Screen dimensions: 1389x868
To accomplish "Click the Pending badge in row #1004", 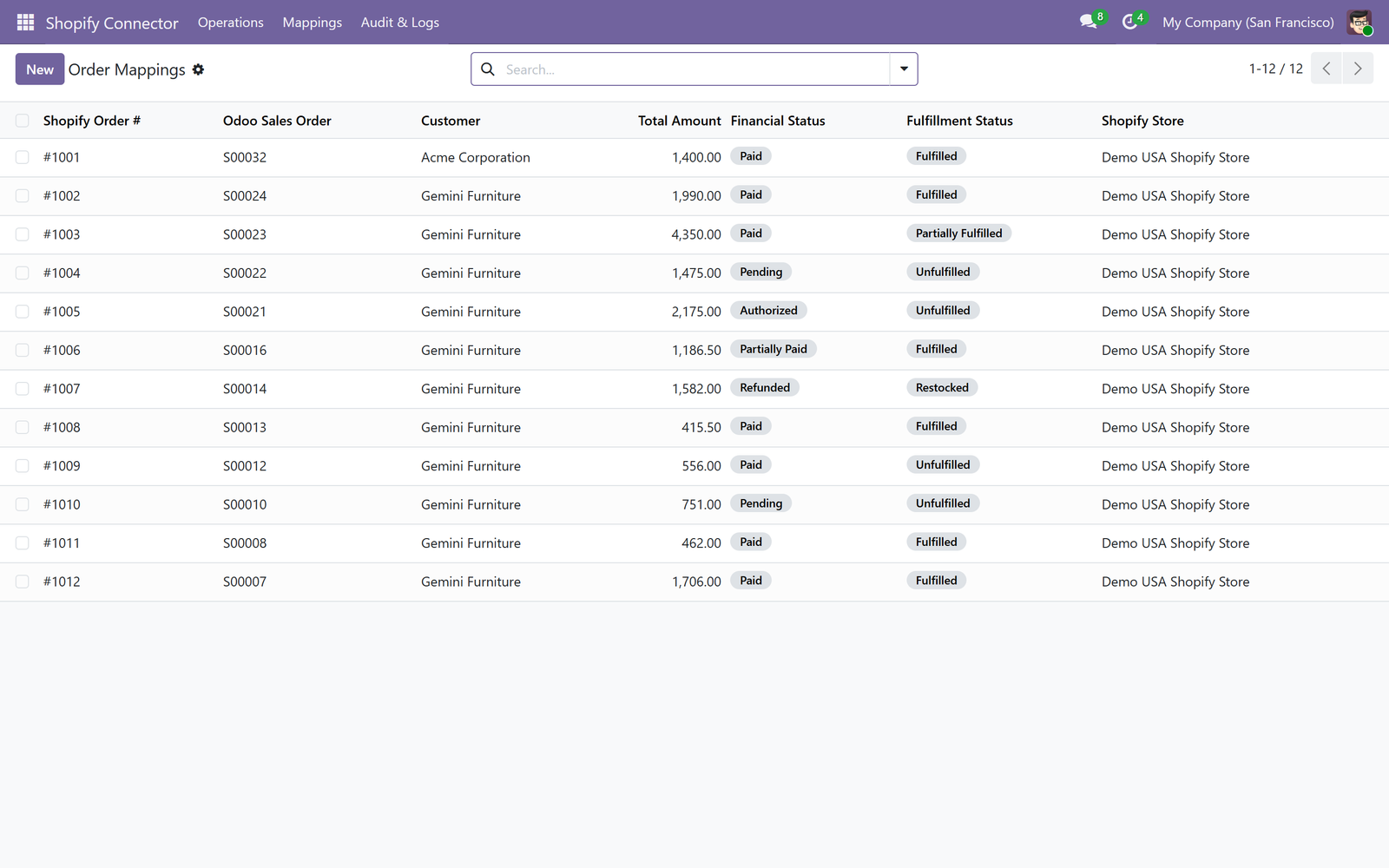I will click(x=761, y=272).
